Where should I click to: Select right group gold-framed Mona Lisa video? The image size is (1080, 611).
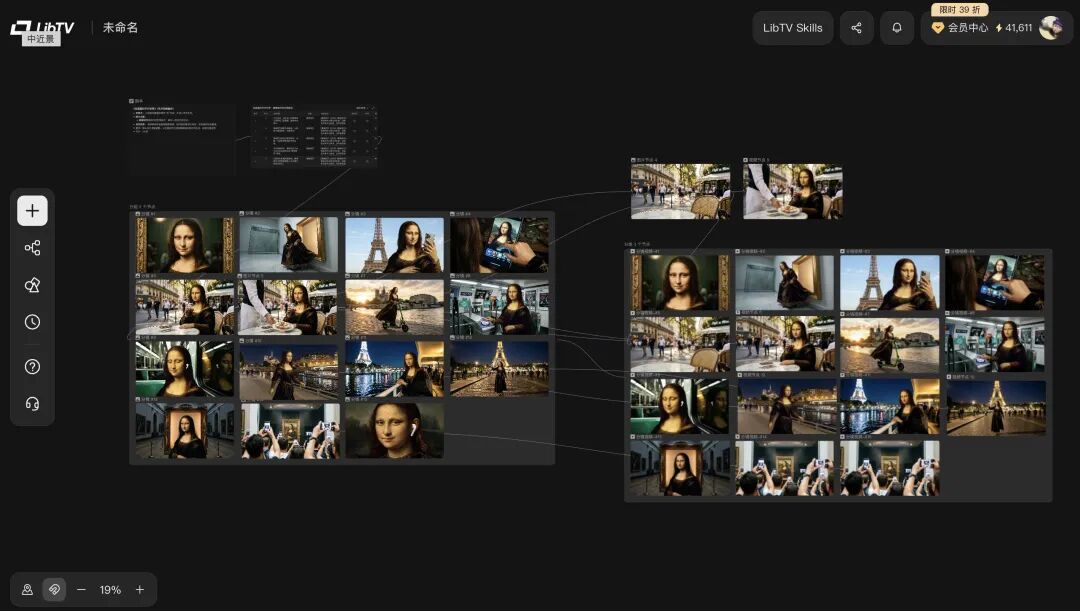pyautogui.click(x=681, y=282)
